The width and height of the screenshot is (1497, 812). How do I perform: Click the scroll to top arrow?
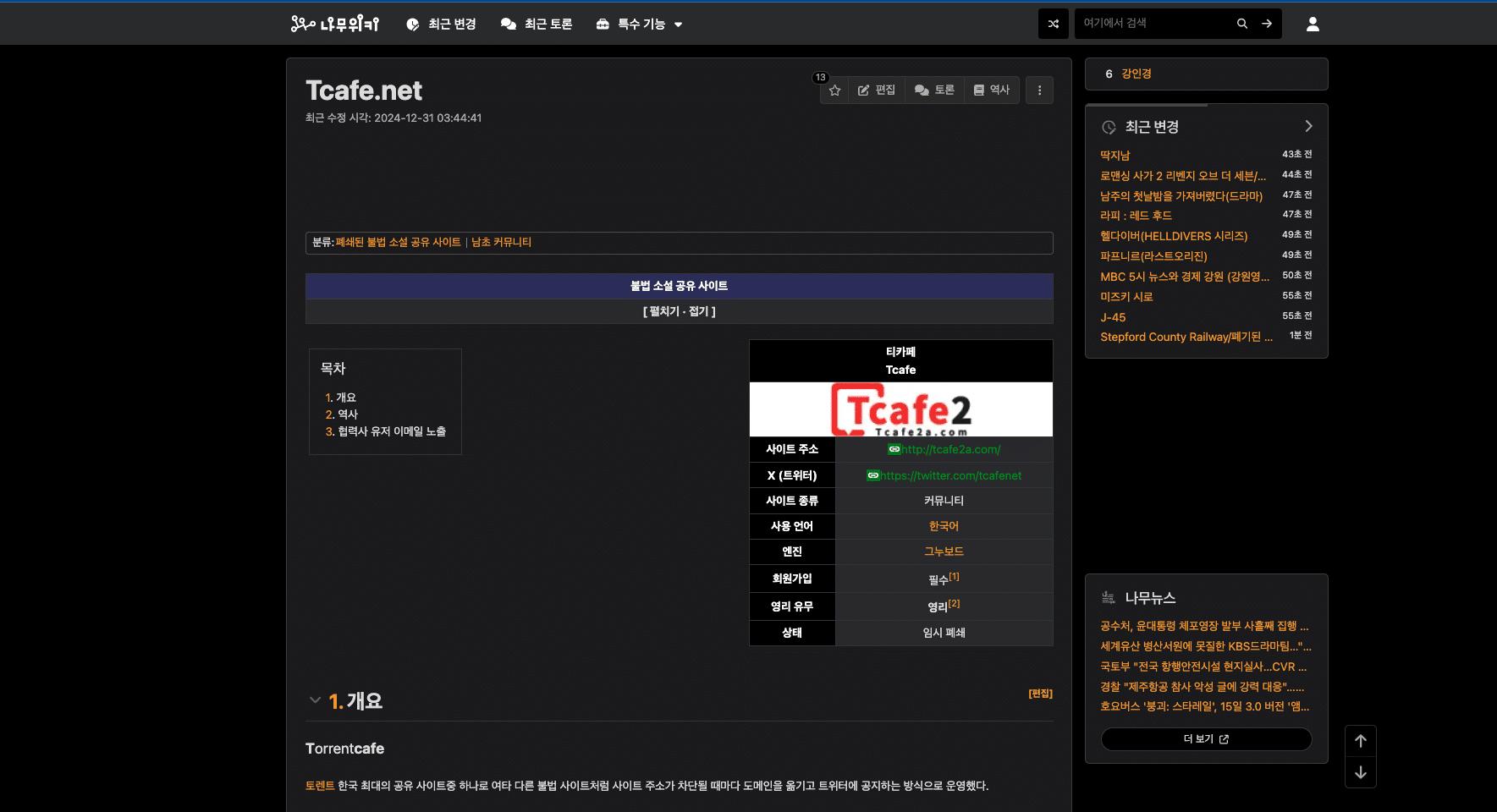1360,741
